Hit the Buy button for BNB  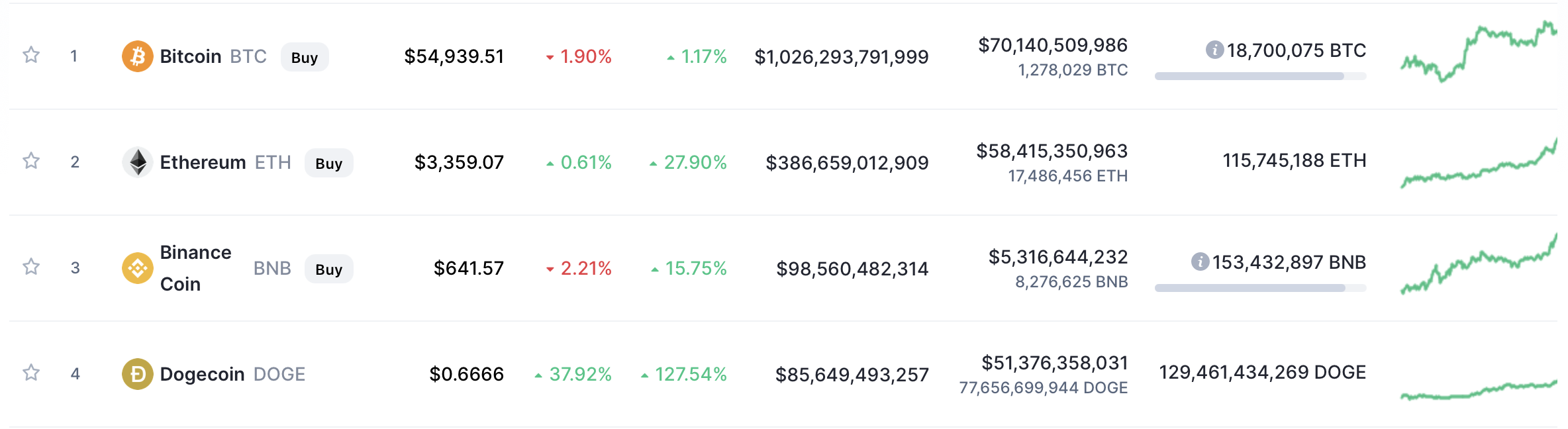pyautogui.click(x=328, y=269)
